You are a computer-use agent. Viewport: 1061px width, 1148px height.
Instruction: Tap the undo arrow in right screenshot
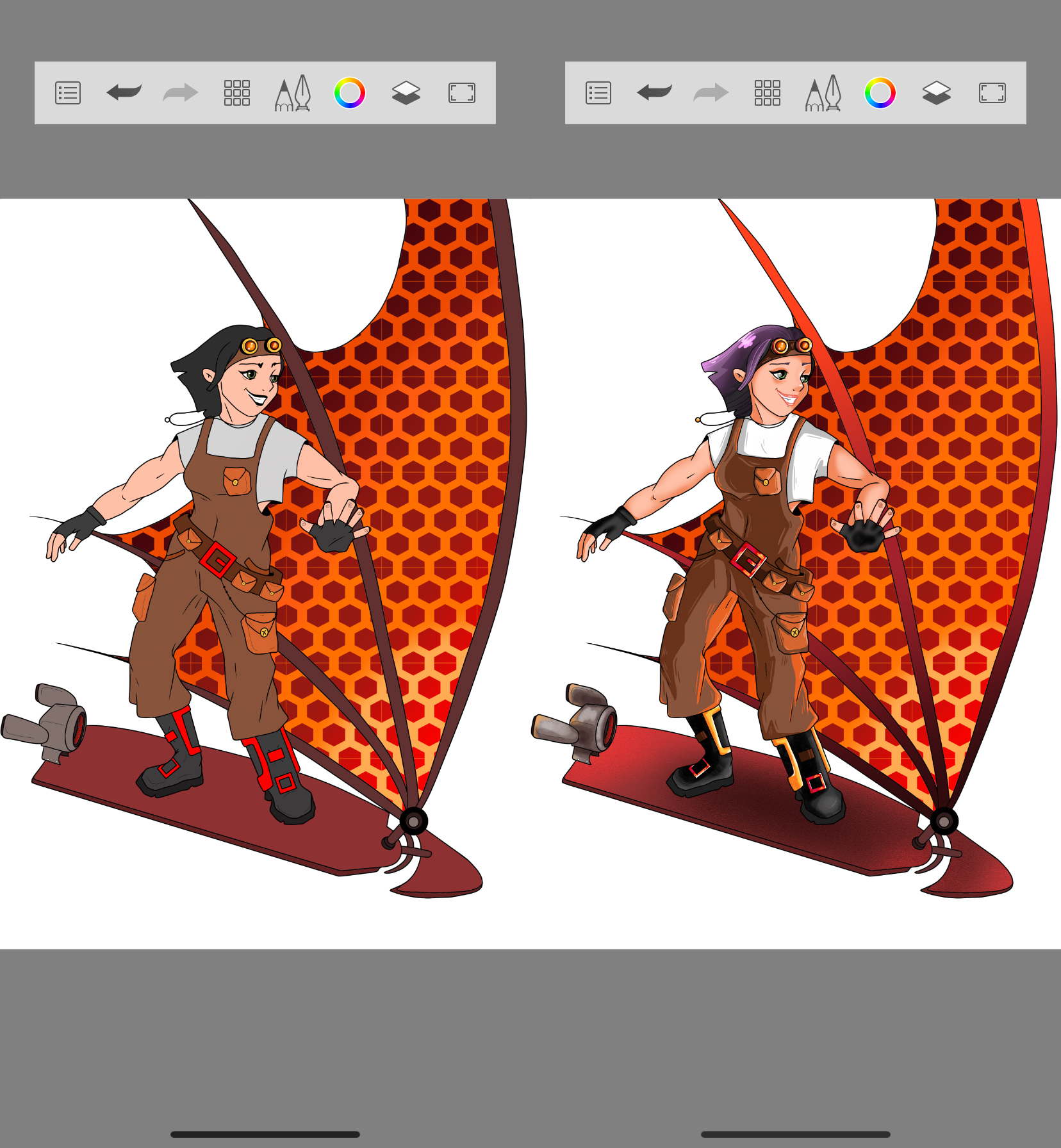tap(655, 92)
